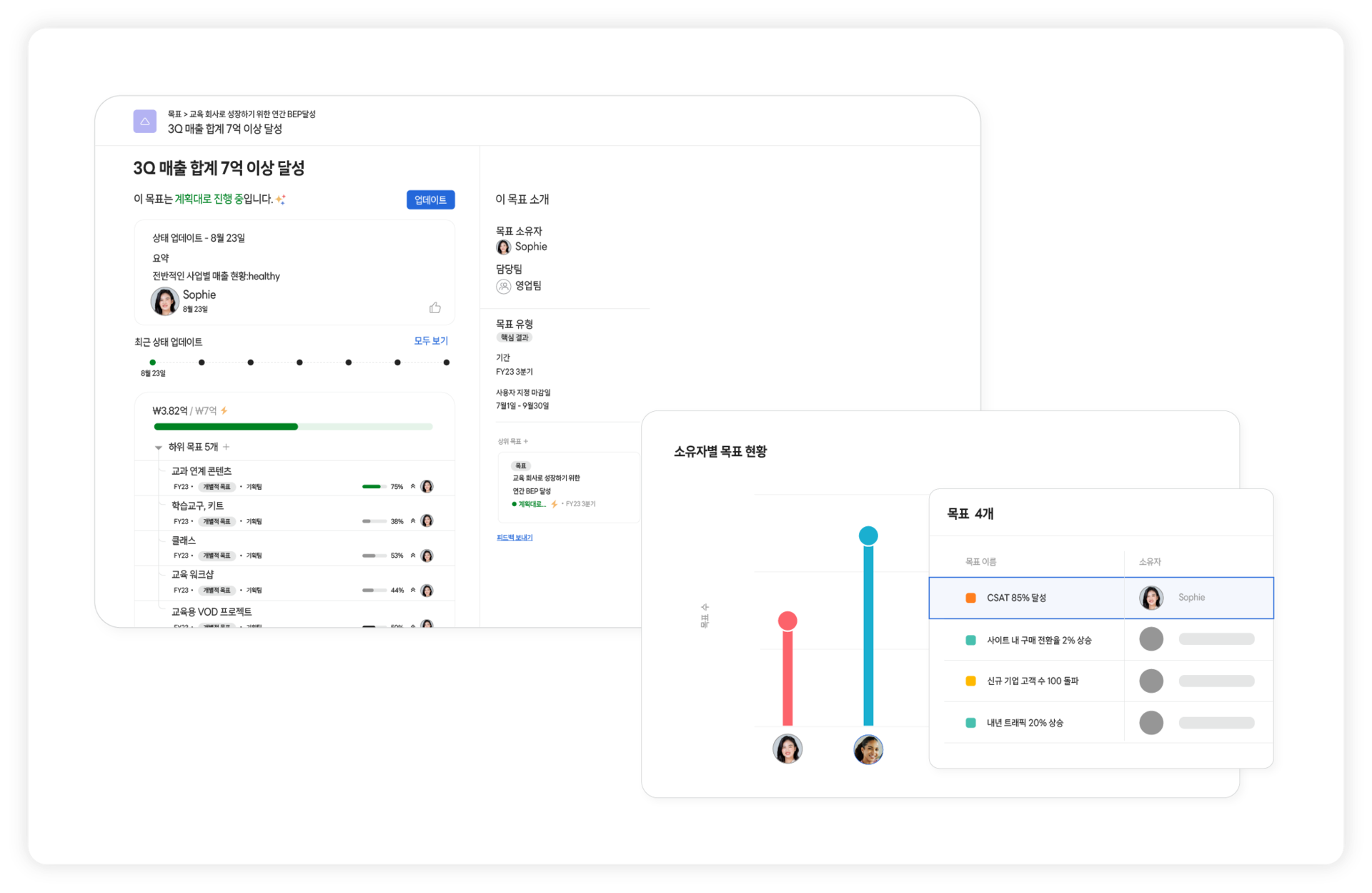
Task: Open the 학습교구, 키트 sub-goal
Action: pos(197,505)
